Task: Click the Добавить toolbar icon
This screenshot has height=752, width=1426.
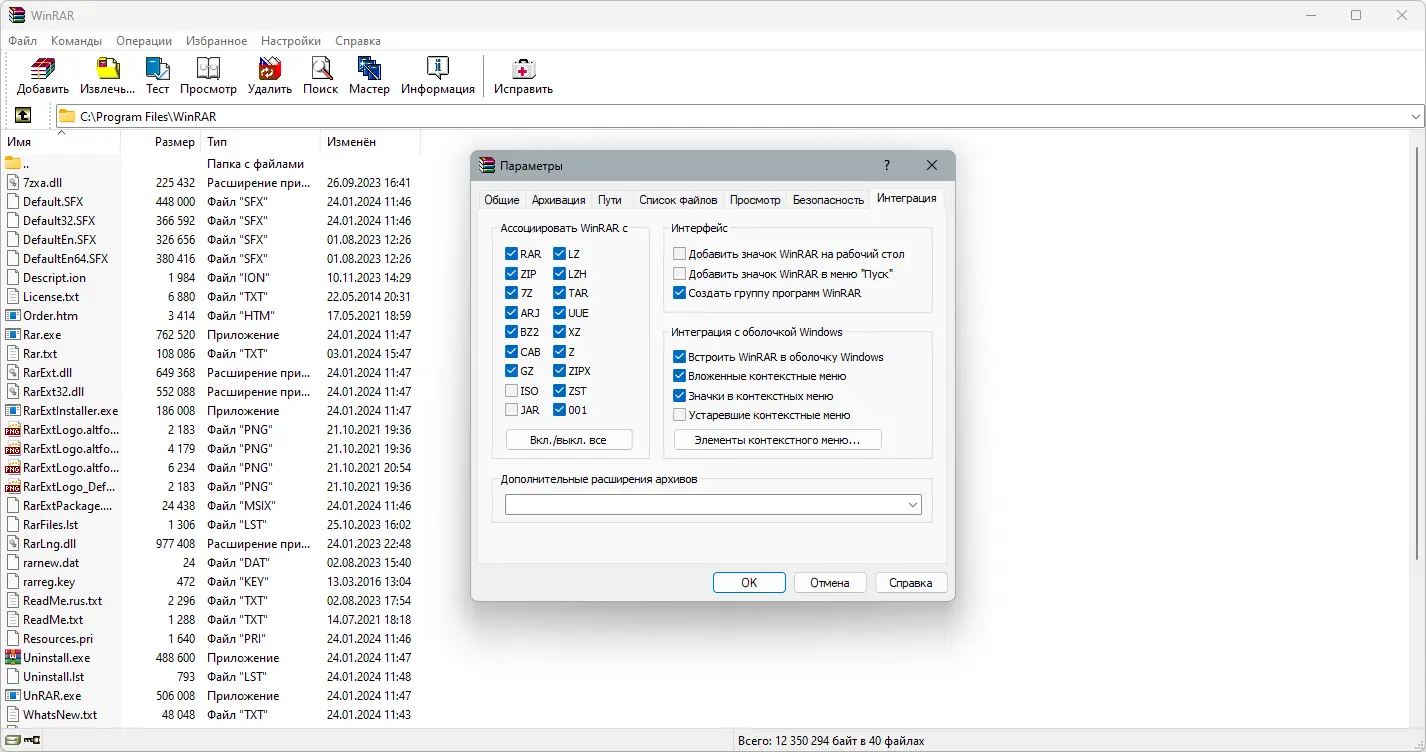Action: 42,68
